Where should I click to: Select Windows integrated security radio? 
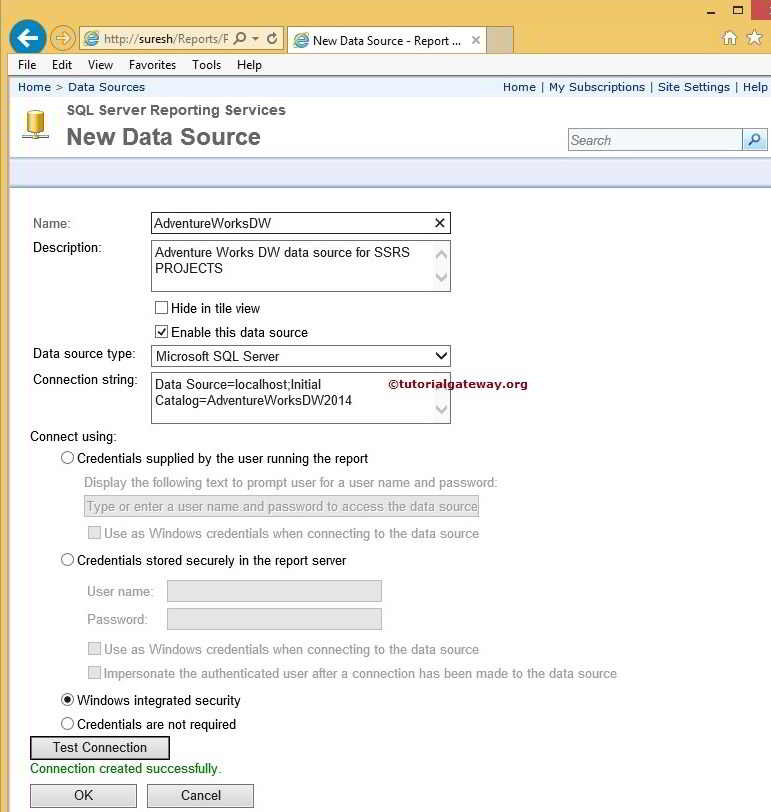[x=67, y=700]
